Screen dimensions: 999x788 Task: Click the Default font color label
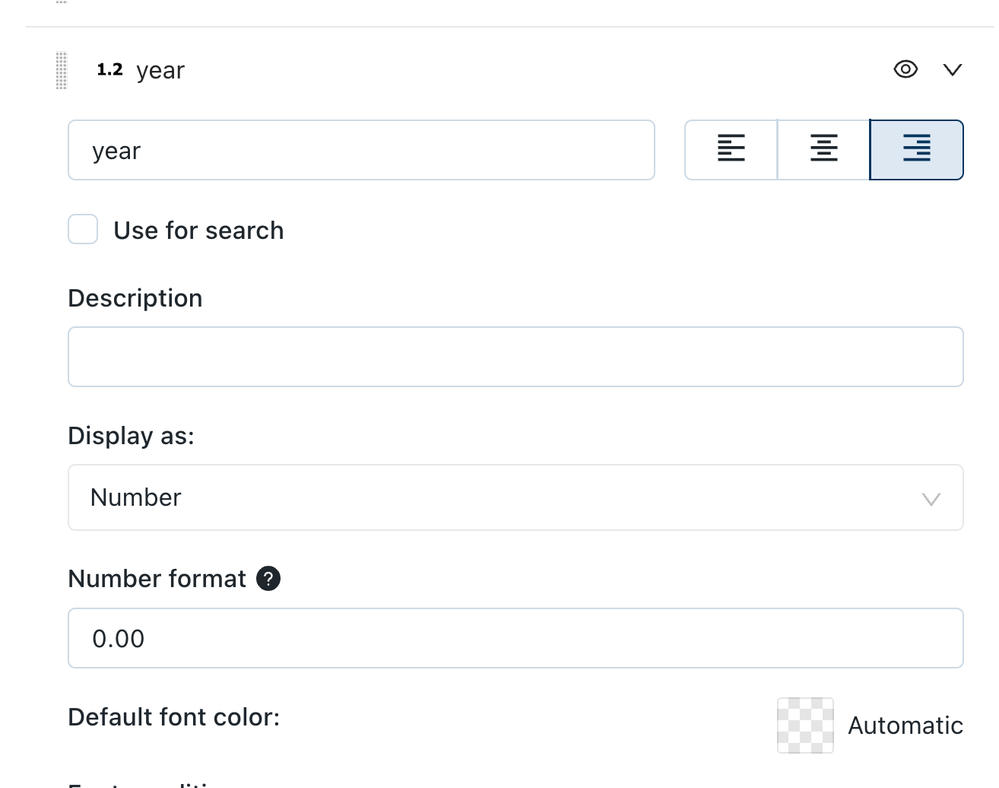[x=174, y=717]
